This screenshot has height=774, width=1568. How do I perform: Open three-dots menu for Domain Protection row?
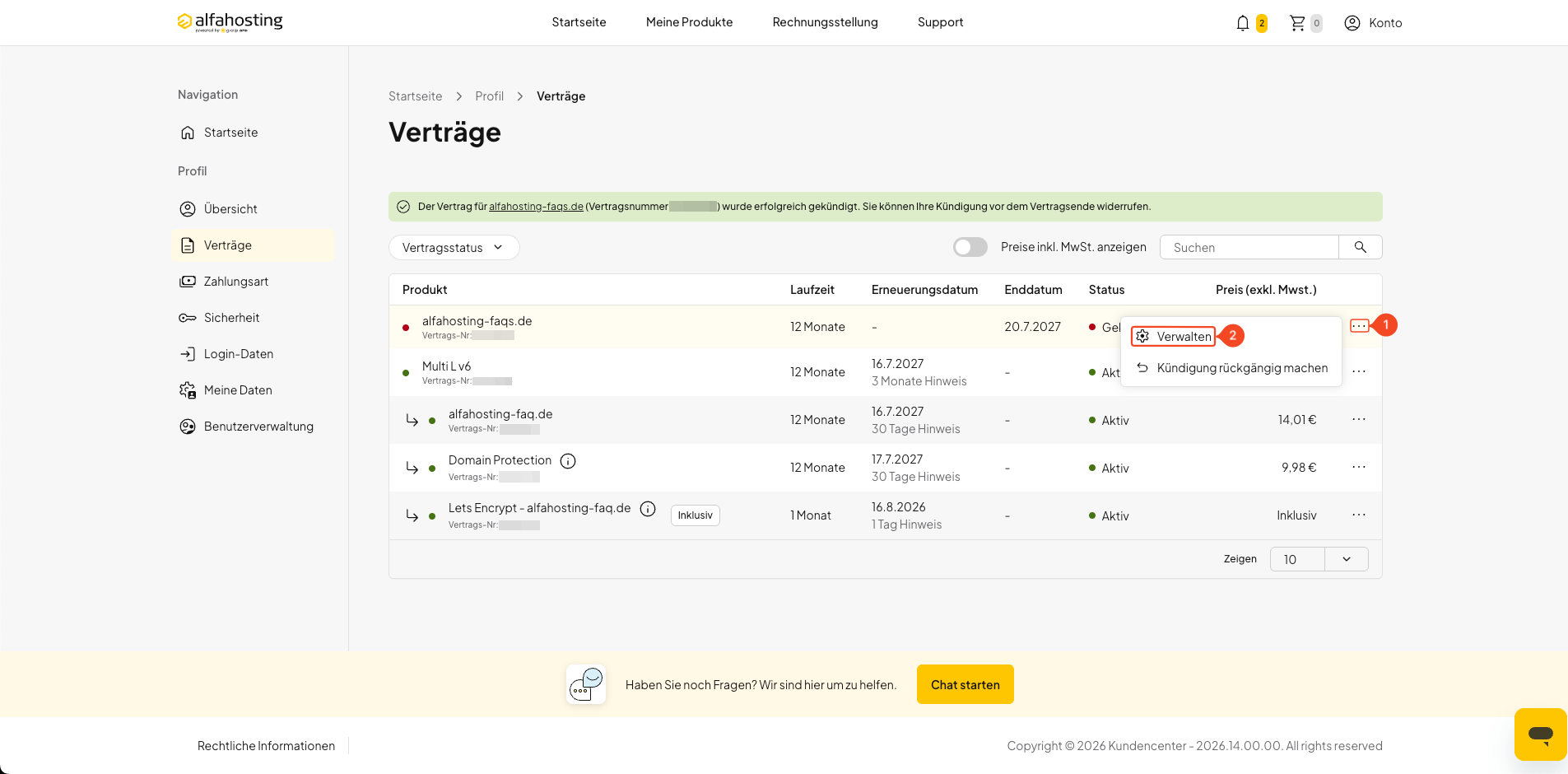1358,467
